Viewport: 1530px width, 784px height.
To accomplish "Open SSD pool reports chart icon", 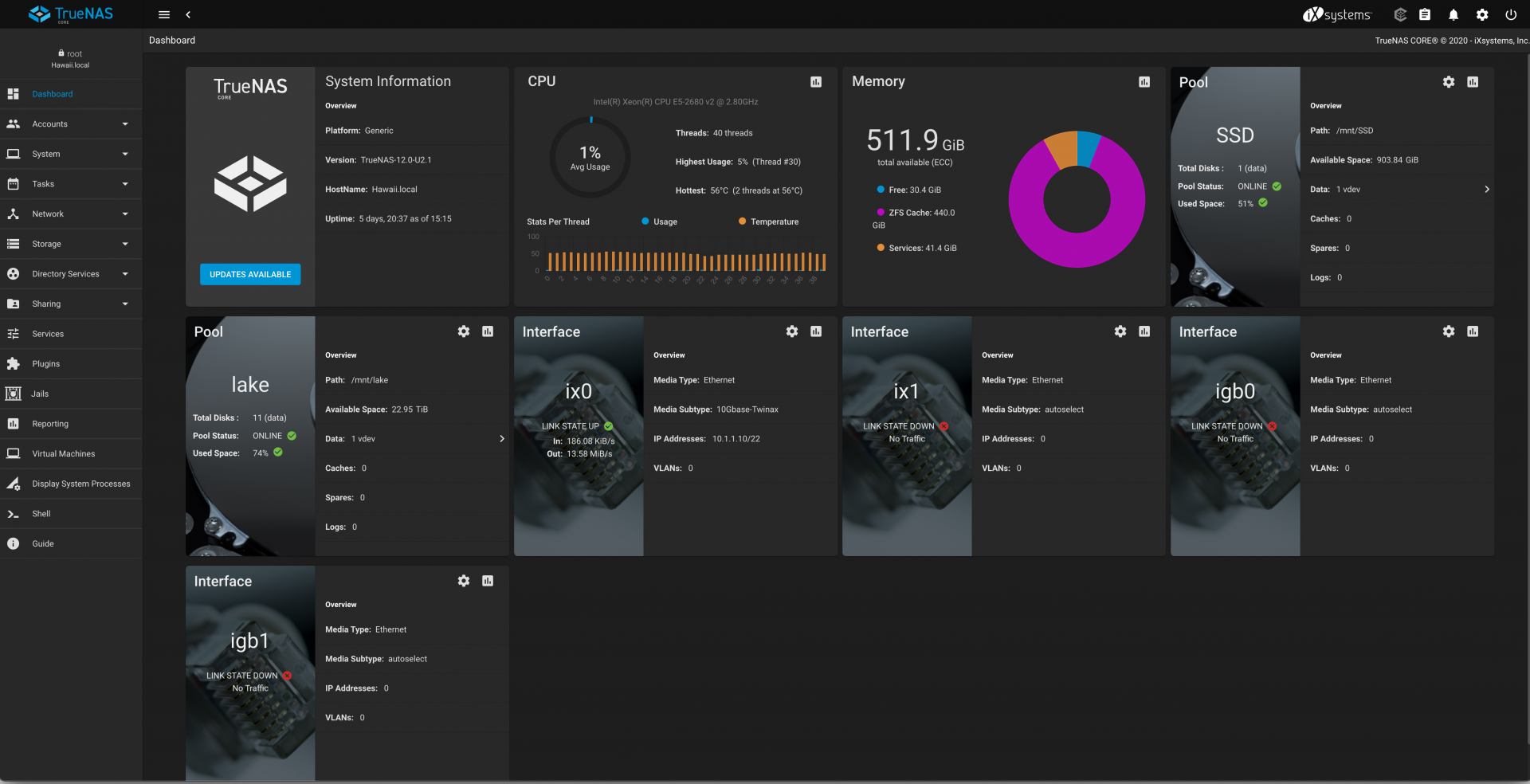I will coord(1473,82).
